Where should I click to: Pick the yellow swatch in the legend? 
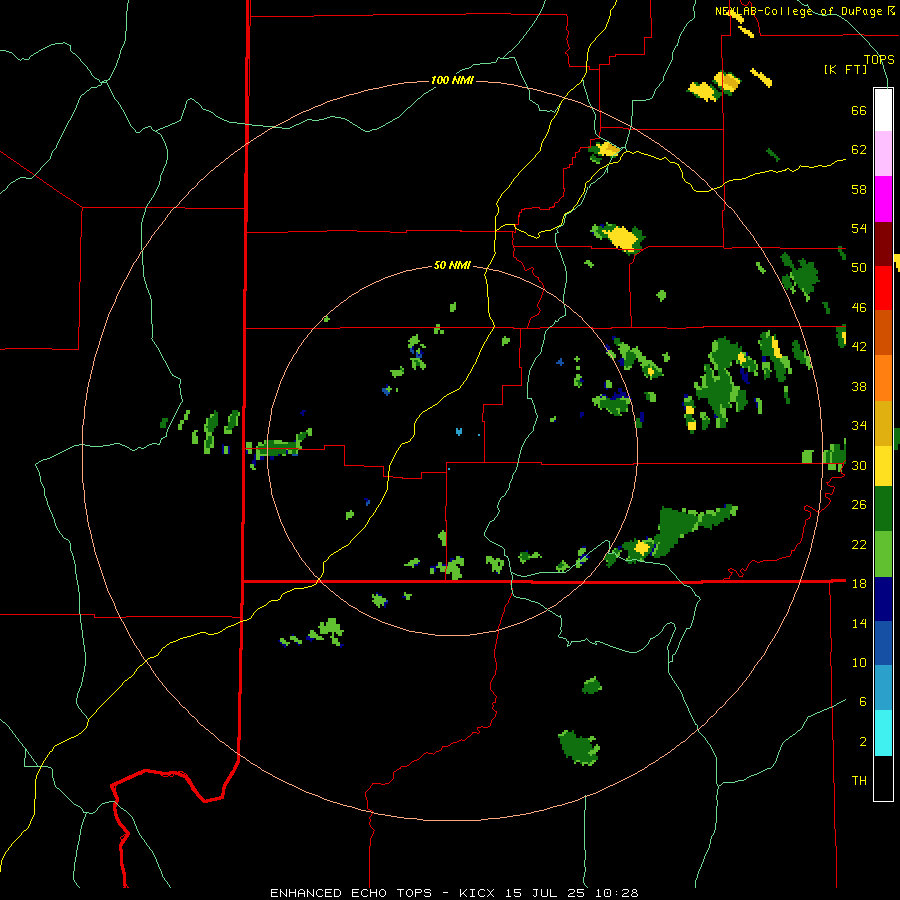point(883,466)
